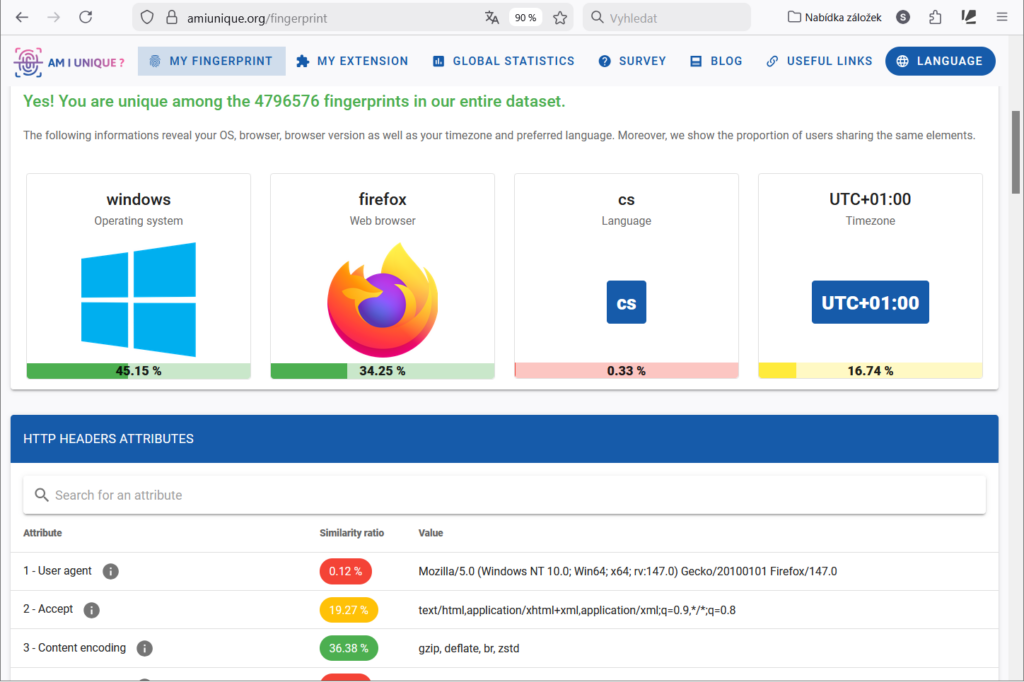Viewport: 1024px width, 682px height.
Task: Click info icon next to Content encoding
Action: click(x=145, y=648)
